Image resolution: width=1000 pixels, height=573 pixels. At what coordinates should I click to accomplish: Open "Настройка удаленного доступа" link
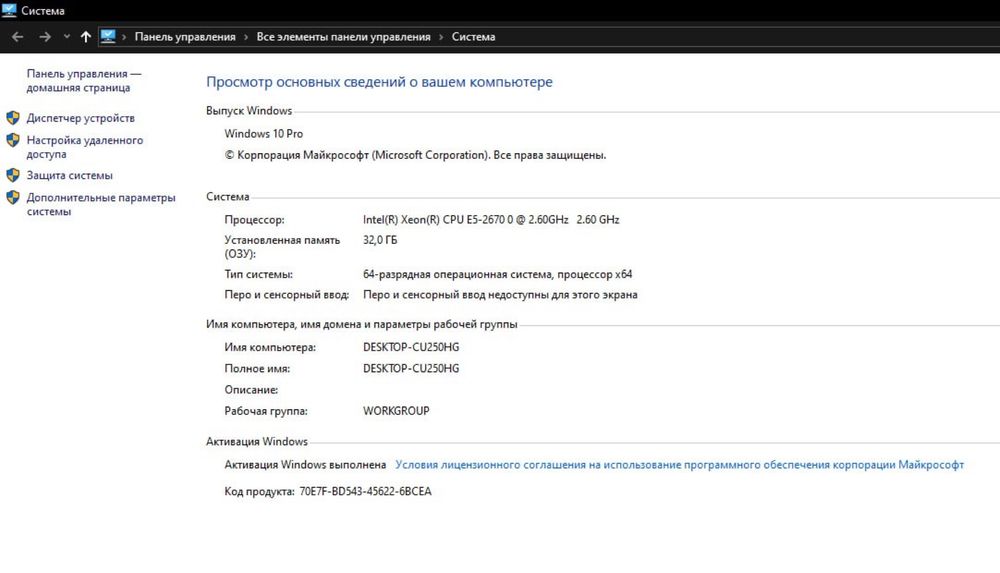[x=85, y=147]
